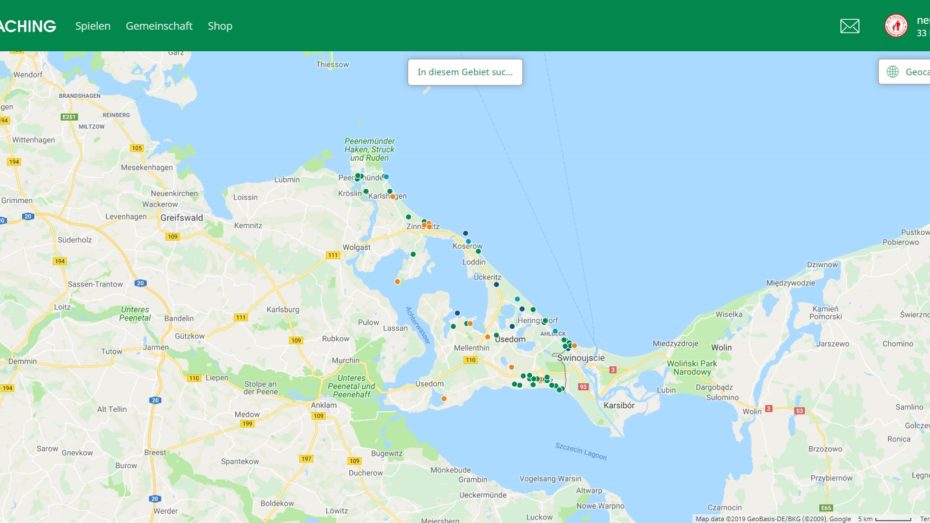
Task: Click the Greifswald city label on map
Action: click(x=181, y=218)
